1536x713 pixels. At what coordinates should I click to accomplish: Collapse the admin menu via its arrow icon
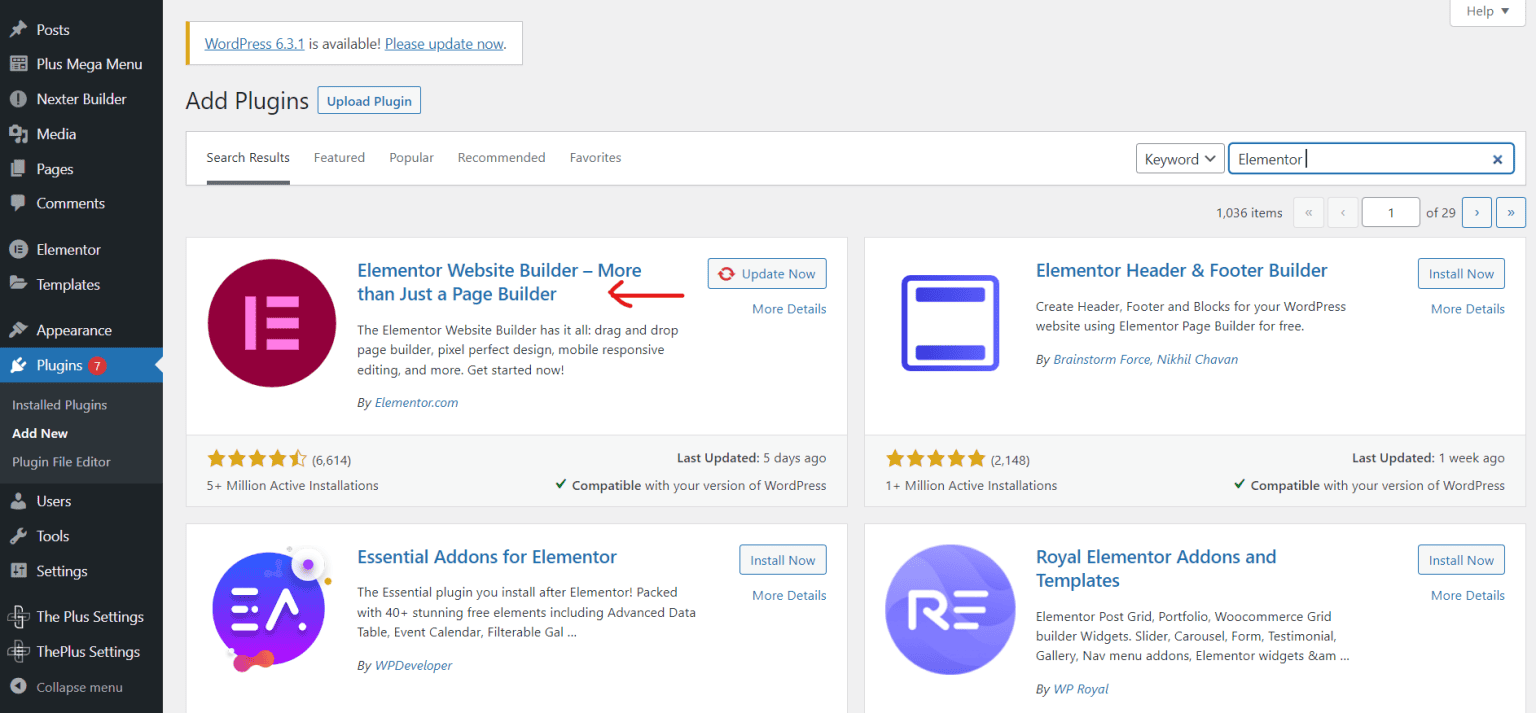pyautogui.click(x=20, y=687)
